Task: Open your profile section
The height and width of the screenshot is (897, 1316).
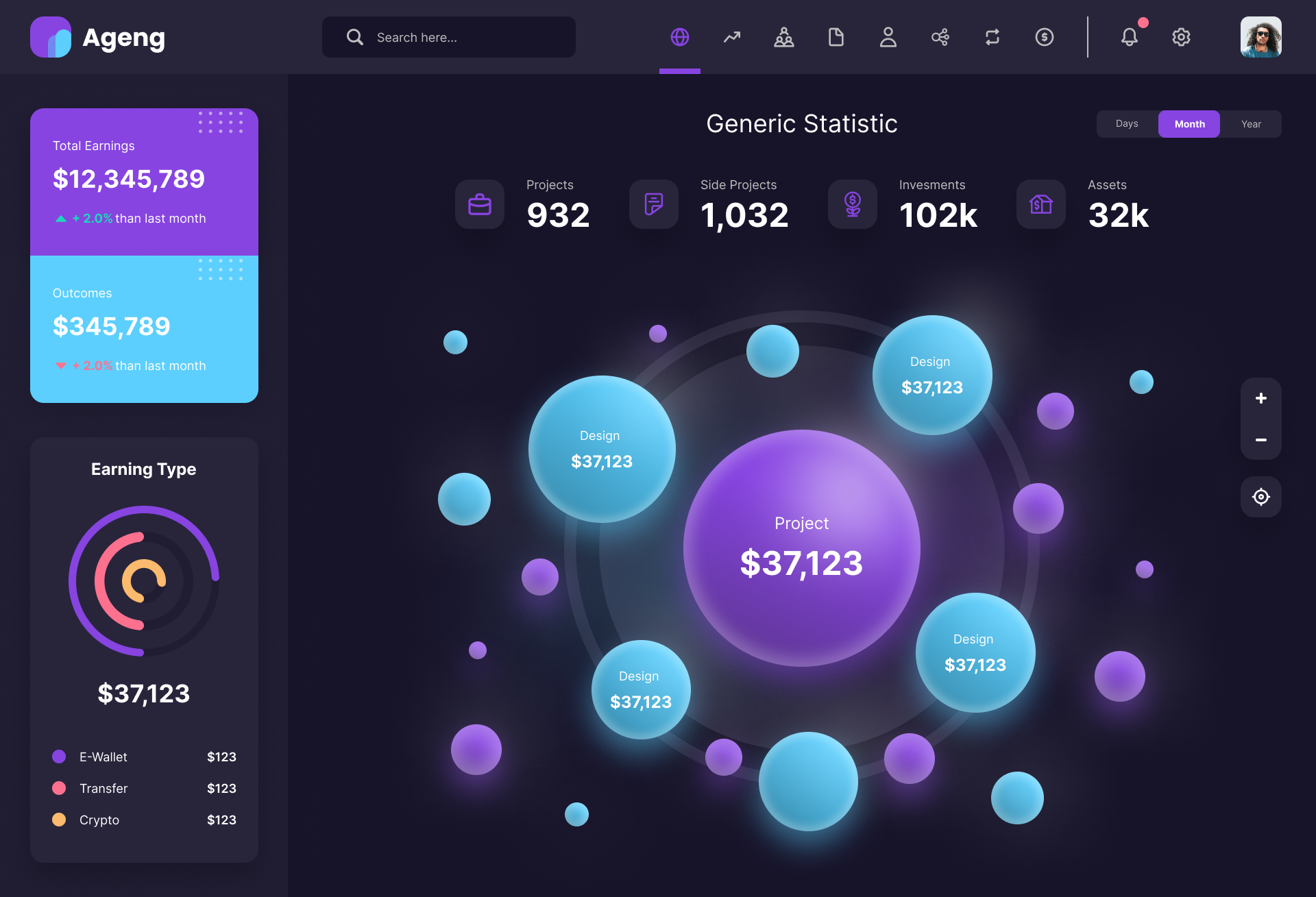Action: (888, 37)
